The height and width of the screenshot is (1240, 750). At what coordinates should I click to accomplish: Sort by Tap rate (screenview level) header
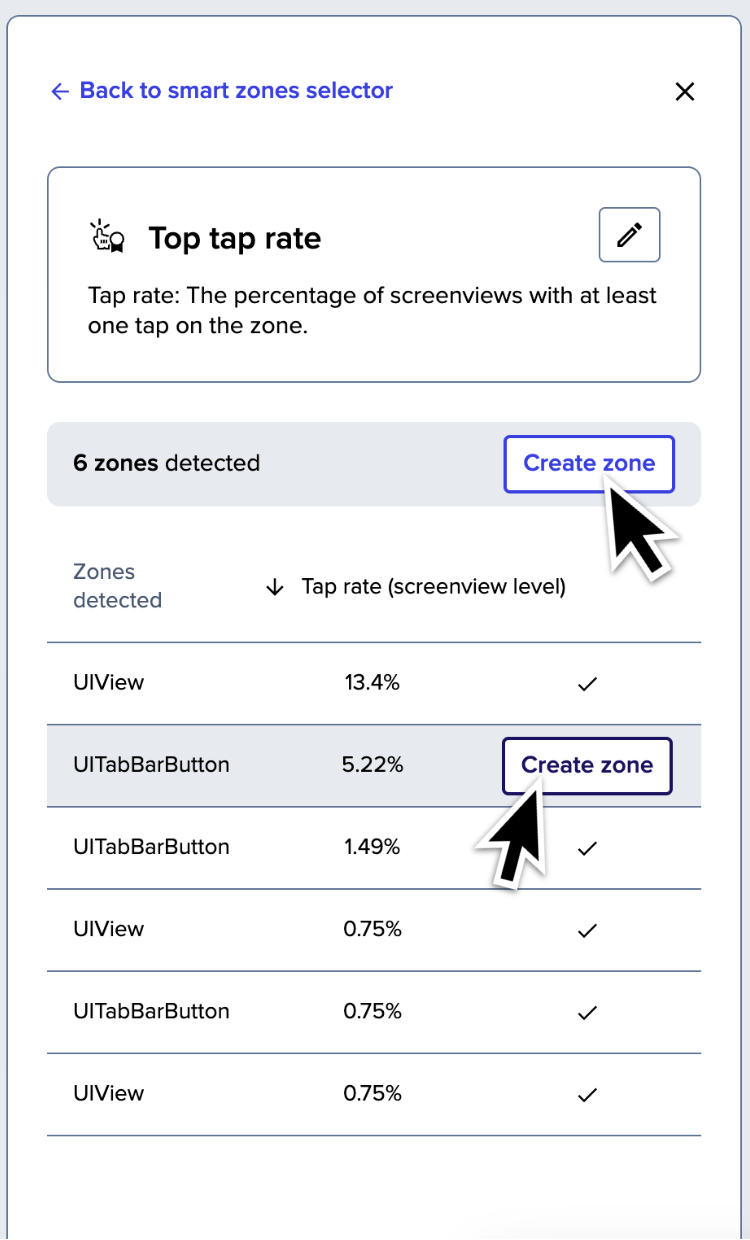434,588
